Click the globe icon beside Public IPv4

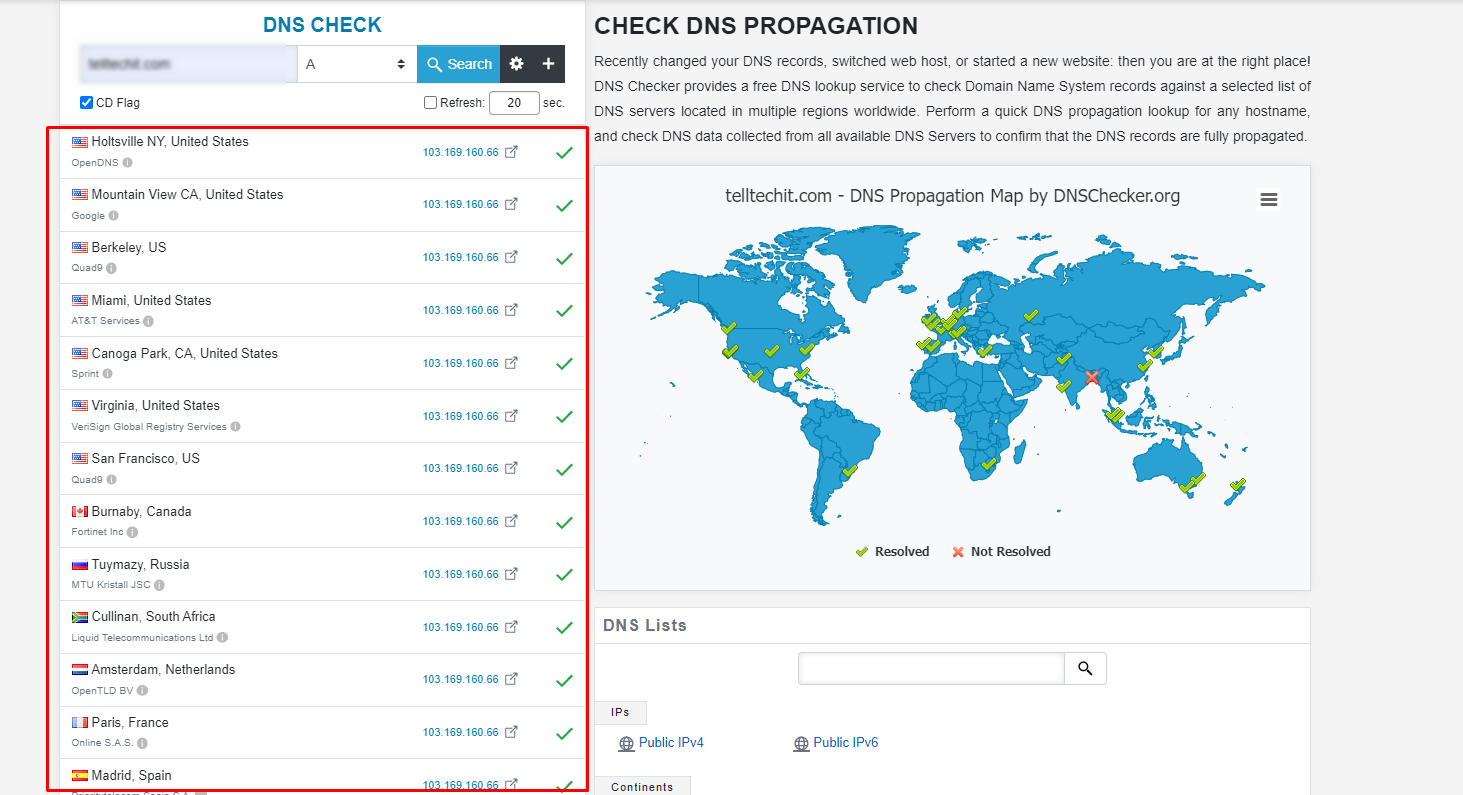[626, 743]
